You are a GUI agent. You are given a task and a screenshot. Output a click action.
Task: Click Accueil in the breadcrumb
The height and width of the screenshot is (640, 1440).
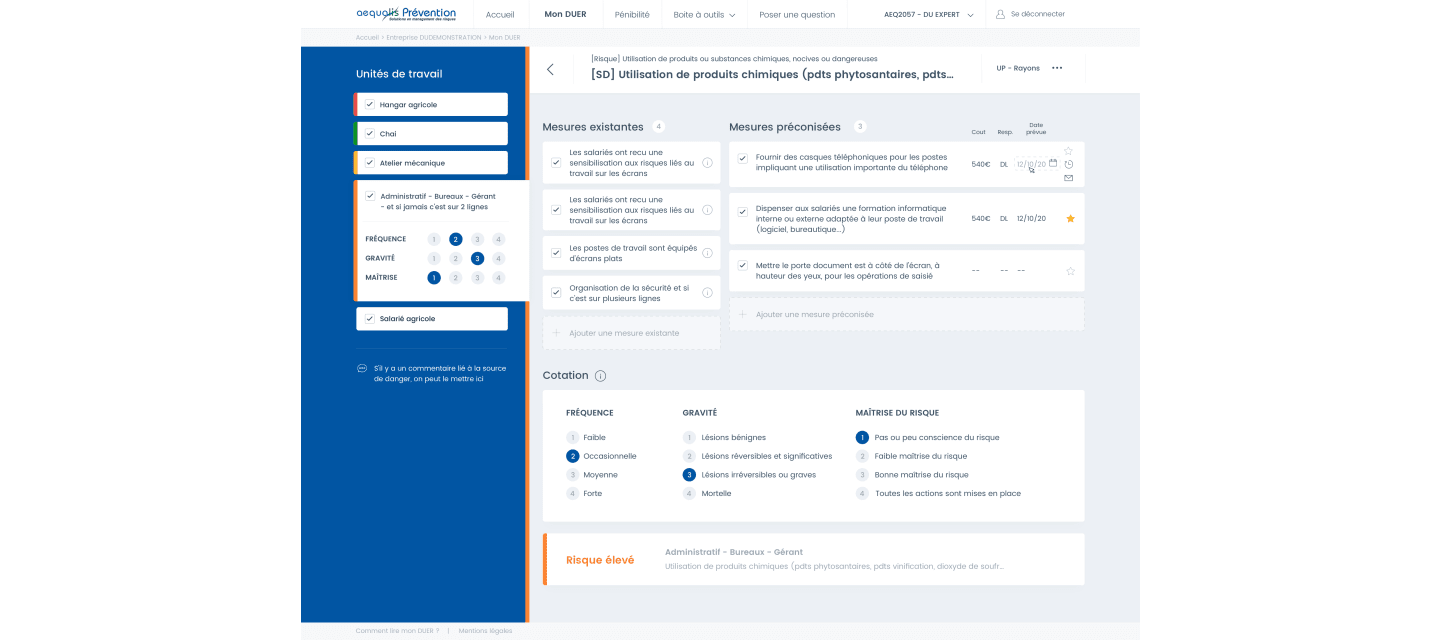point(366,37)
